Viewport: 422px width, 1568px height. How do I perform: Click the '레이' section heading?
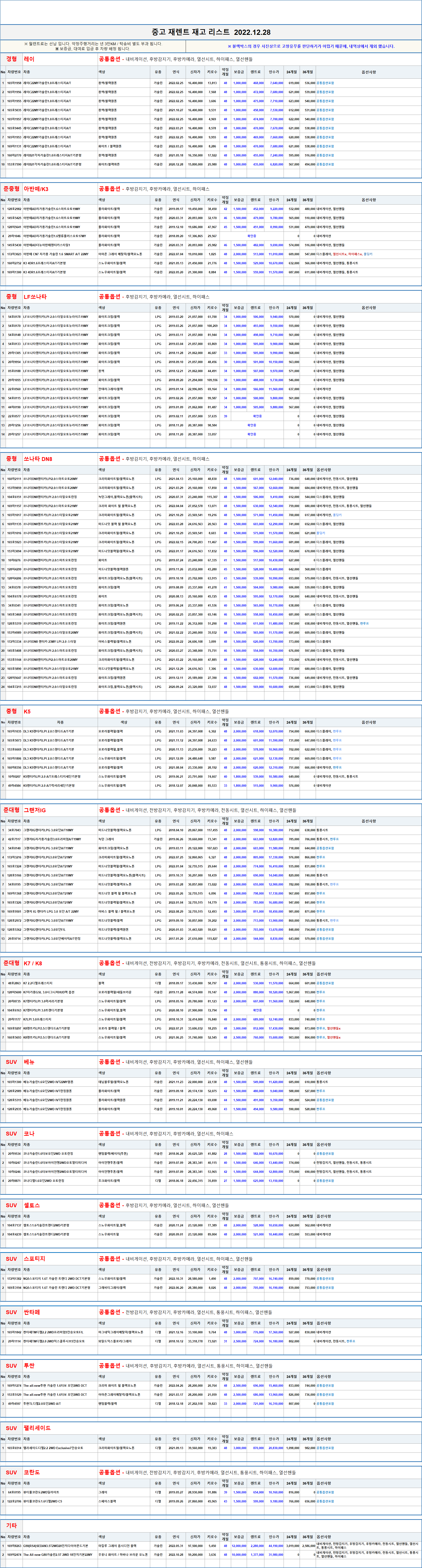click(29, 59)
